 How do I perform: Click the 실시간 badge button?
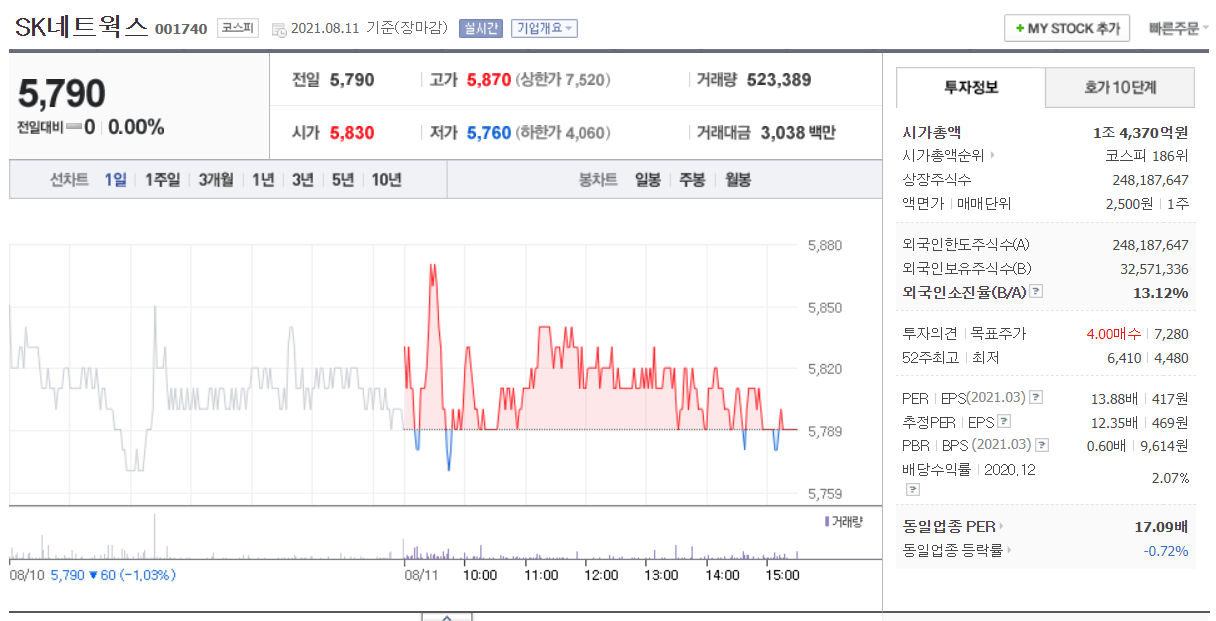point(481,28)
